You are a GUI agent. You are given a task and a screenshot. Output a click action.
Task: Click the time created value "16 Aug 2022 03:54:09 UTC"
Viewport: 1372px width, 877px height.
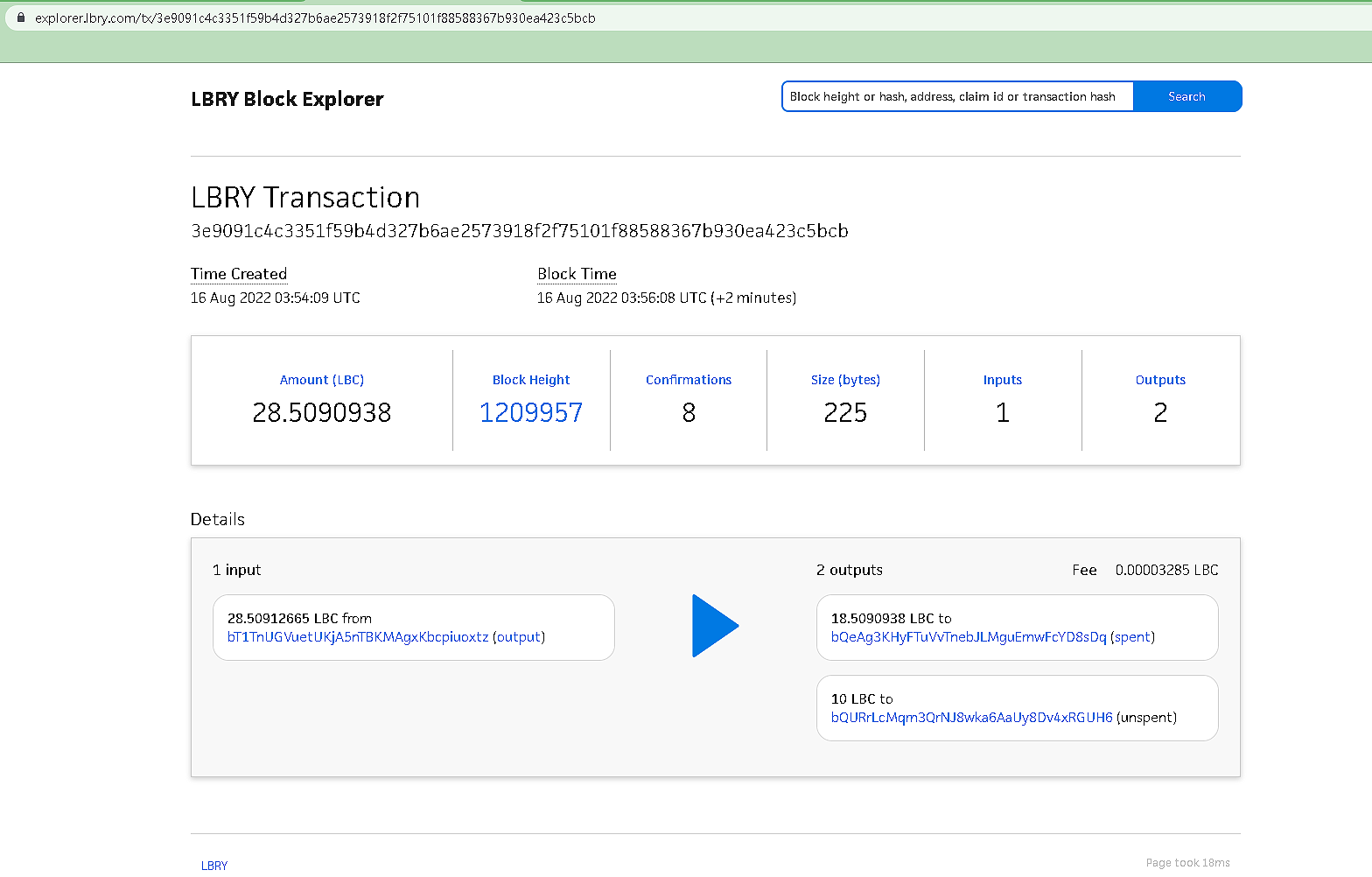[x=276, y=298]
